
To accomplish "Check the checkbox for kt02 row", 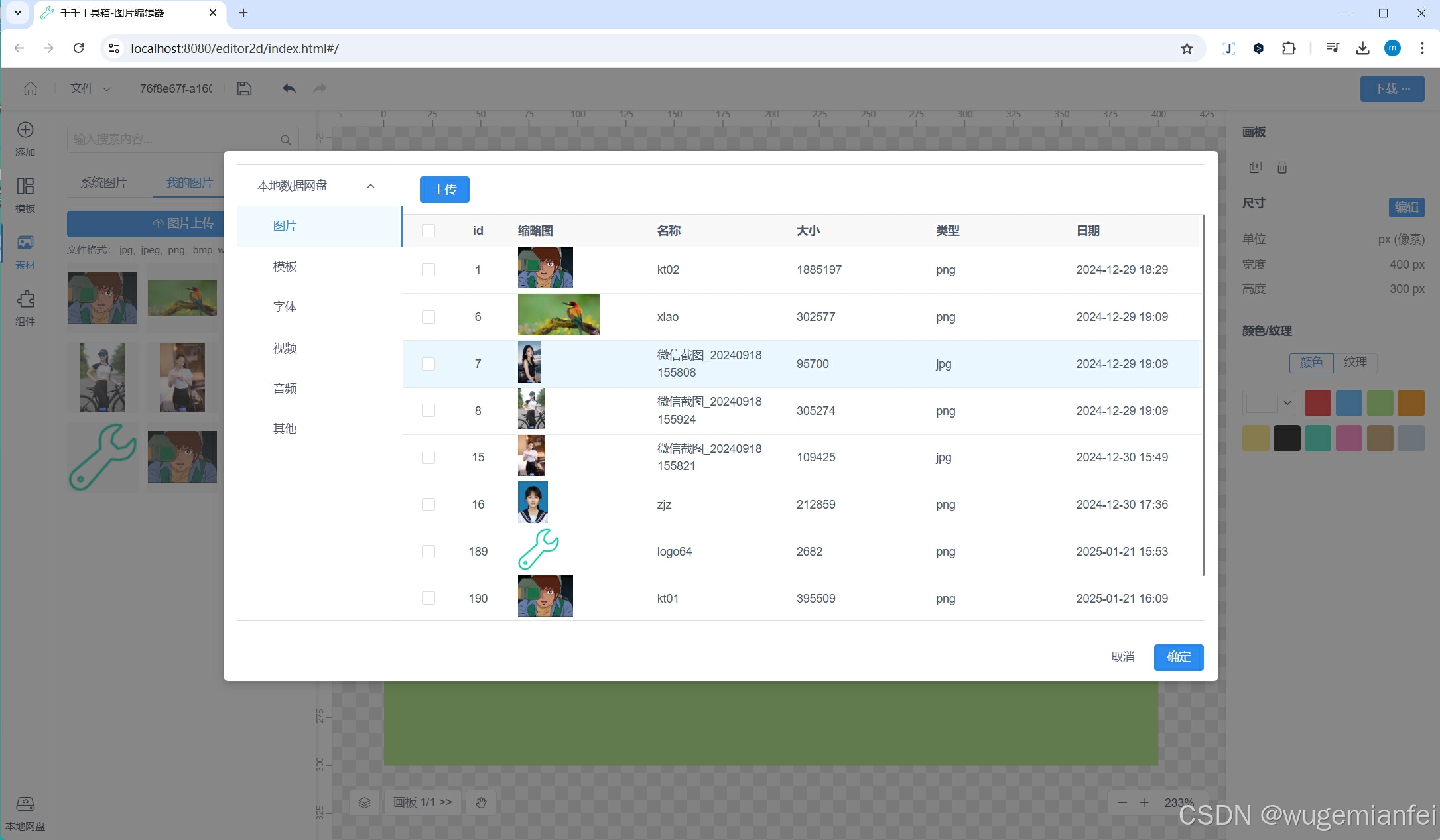I will click(428, 270).
